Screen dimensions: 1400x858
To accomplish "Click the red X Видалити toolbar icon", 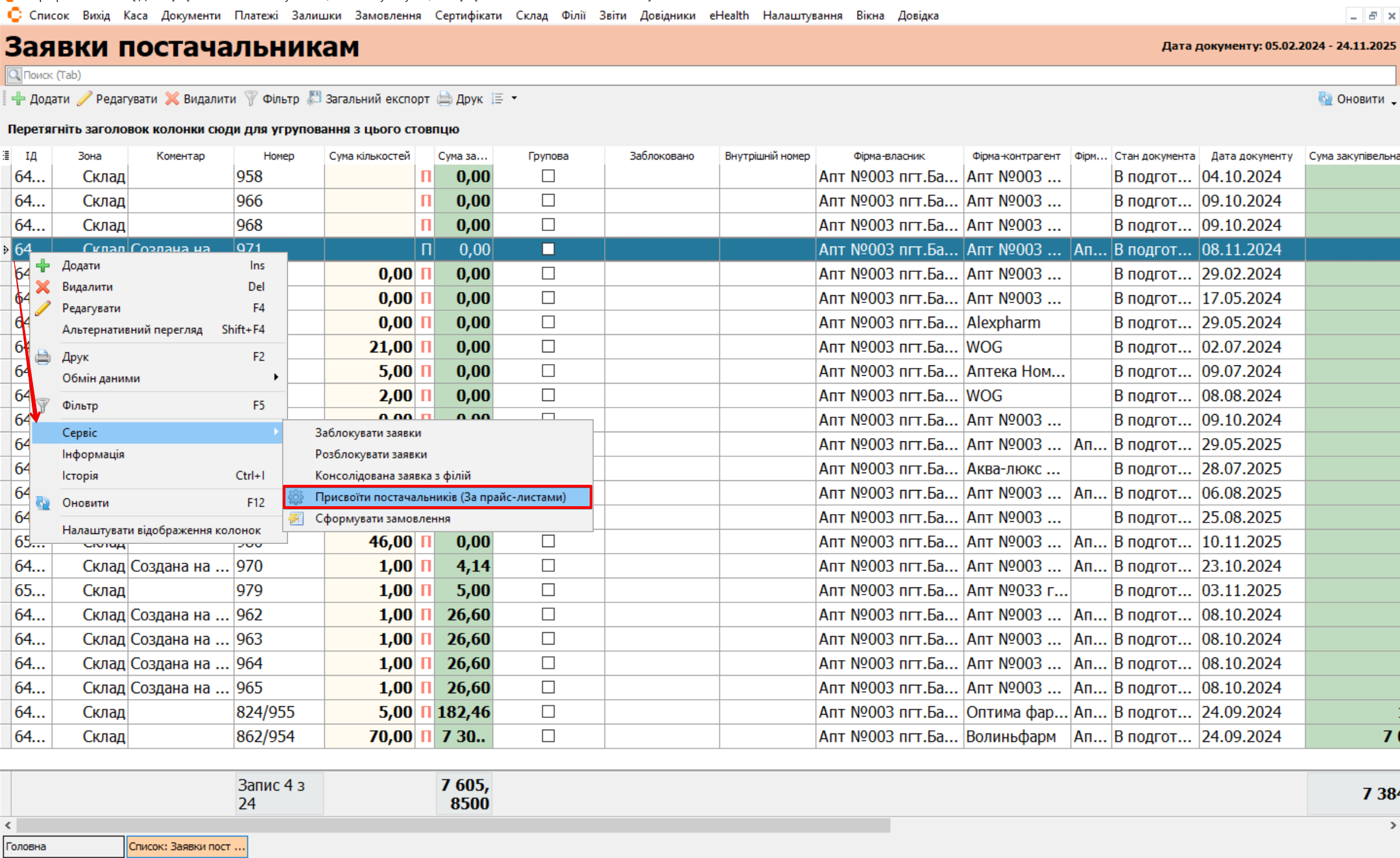I will tap(172, 99).
